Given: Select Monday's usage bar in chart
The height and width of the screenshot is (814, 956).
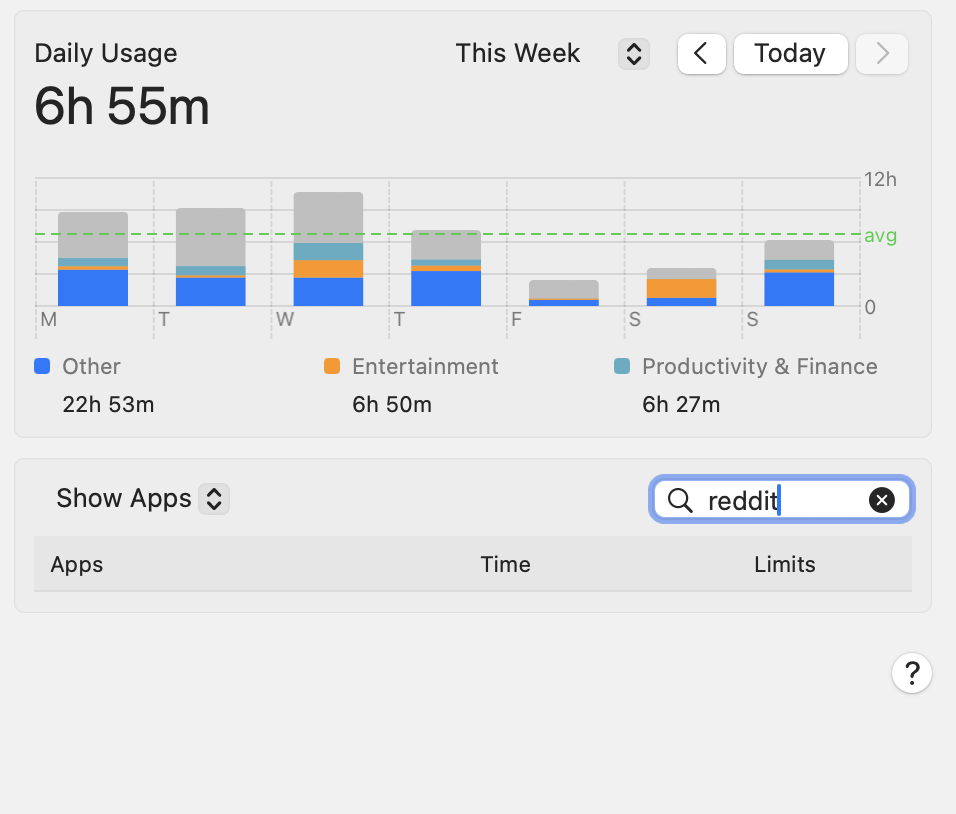Looking at the screenshot, I should 93,259.
